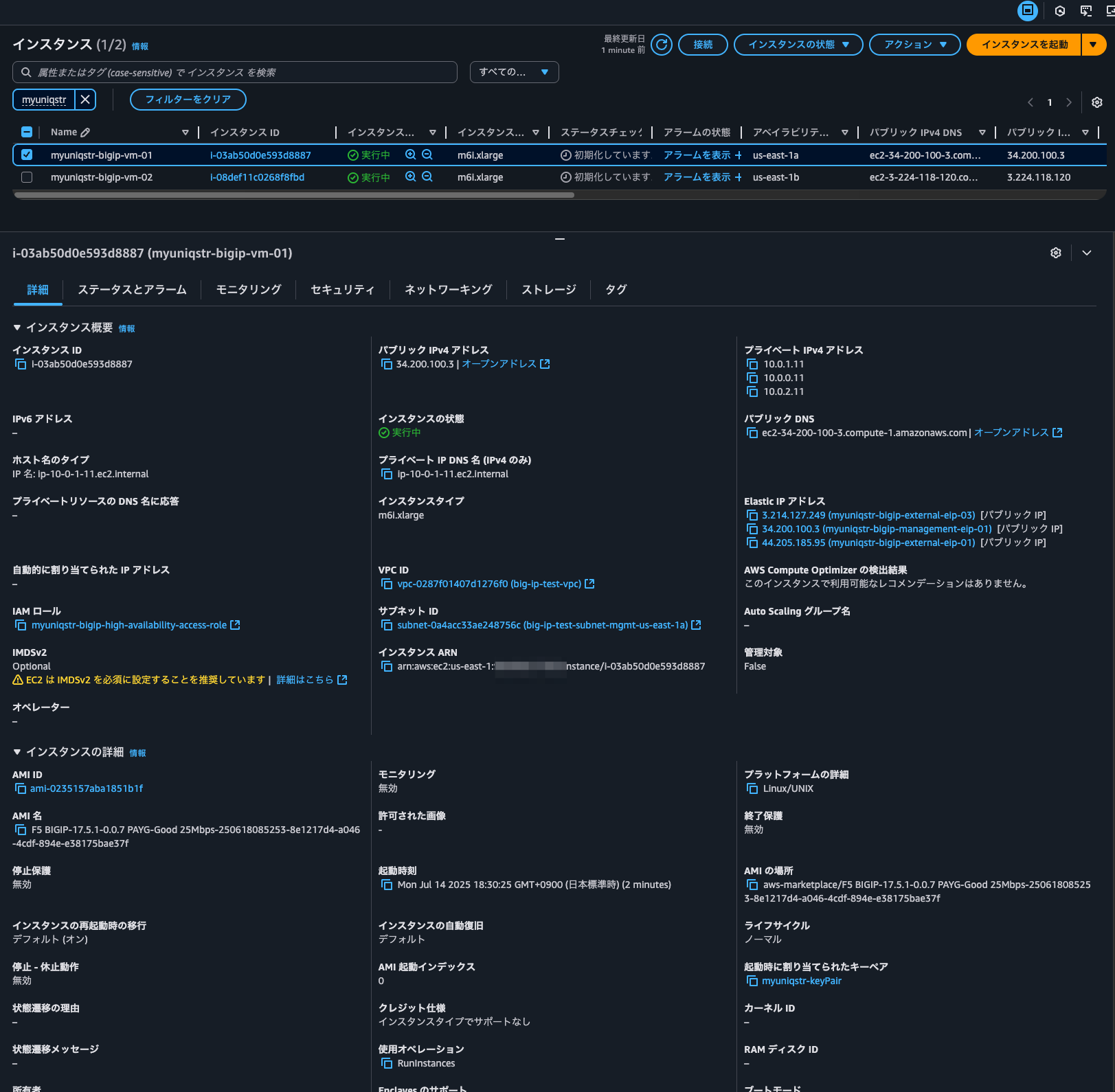1115x1092 pixels.
Task: Switch to ステータスとアラーム tab
Action: click(x=132, y=290)
